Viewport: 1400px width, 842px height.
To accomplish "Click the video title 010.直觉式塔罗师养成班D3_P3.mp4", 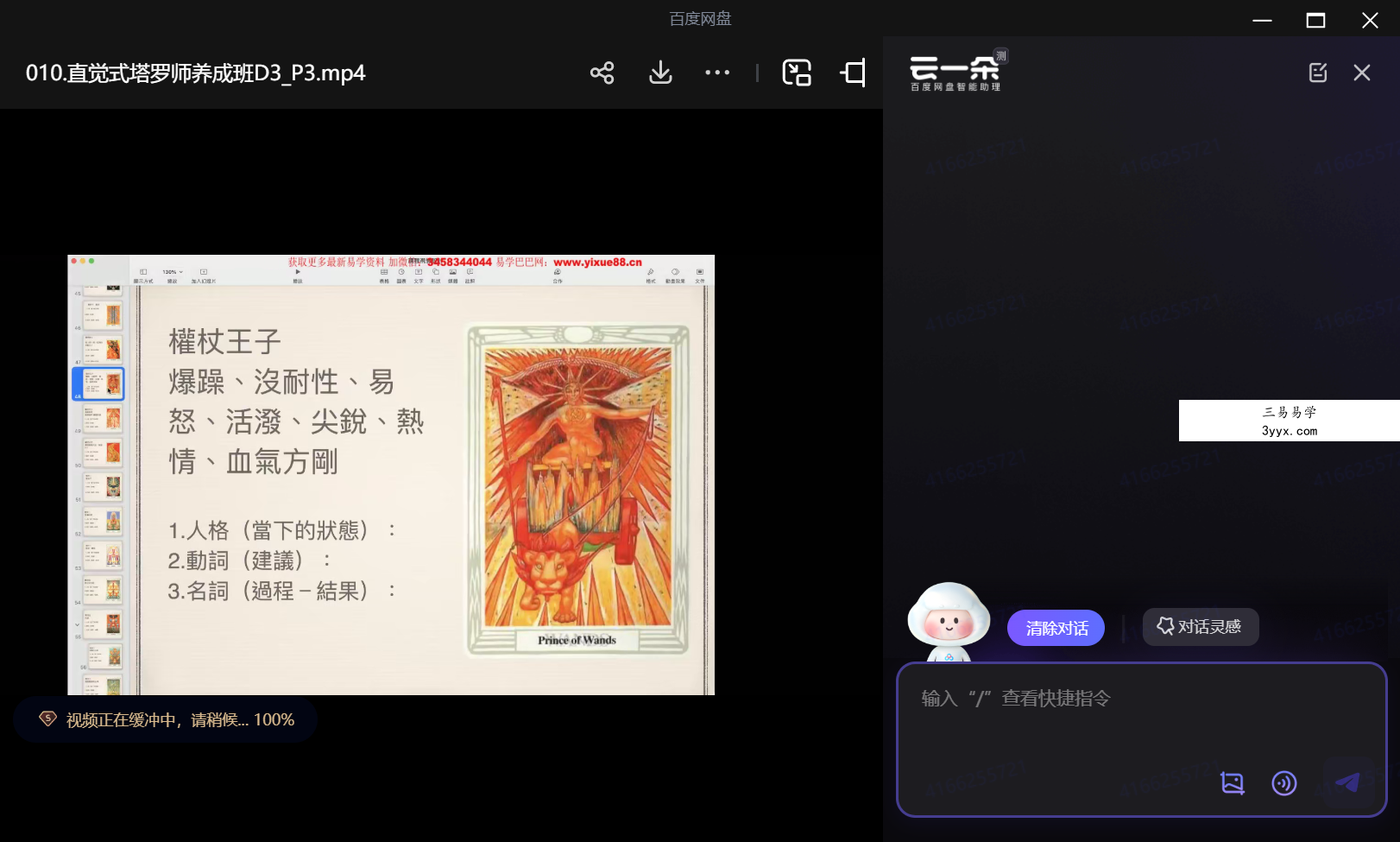I will coord(196,73).
